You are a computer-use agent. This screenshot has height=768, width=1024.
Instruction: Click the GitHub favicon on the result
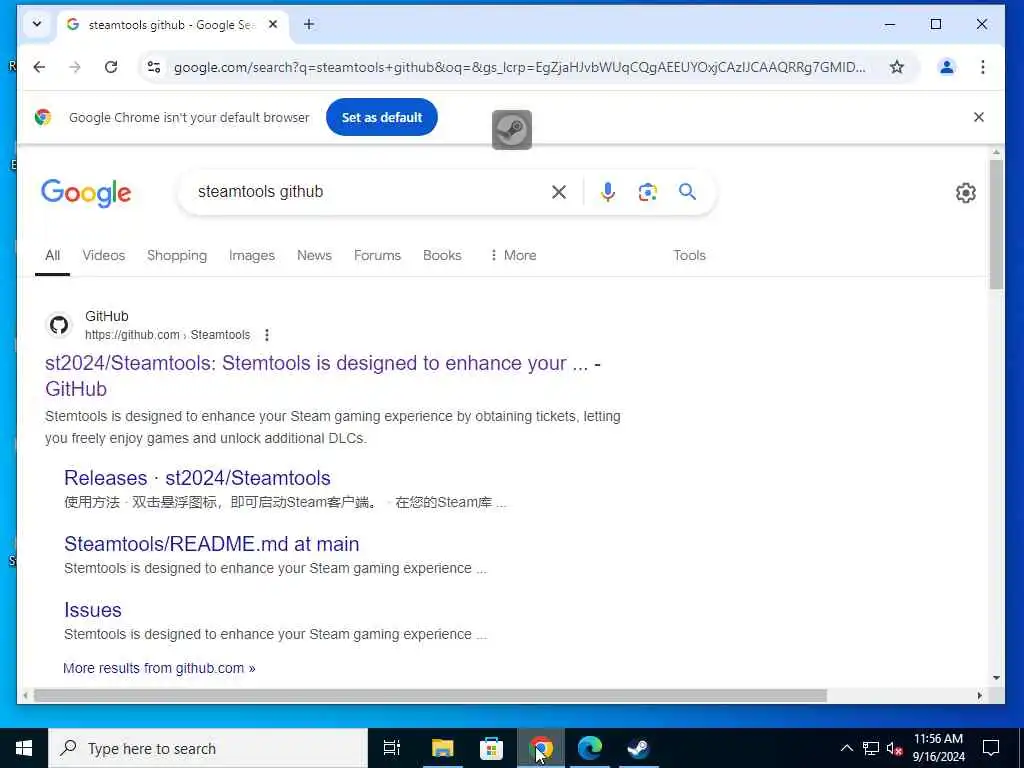tap(59, 325)
